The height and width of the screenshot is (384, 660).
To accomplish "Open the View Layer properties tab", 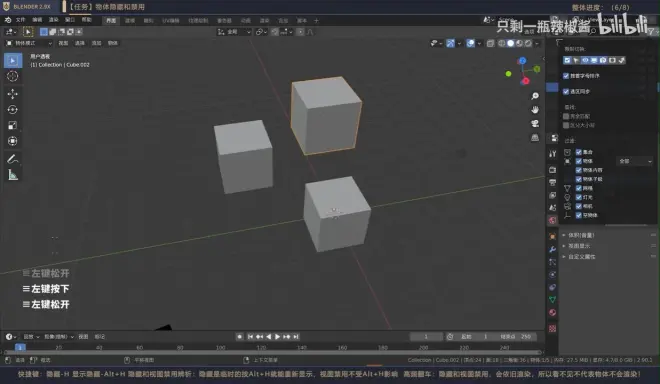I will click(553, 195).
